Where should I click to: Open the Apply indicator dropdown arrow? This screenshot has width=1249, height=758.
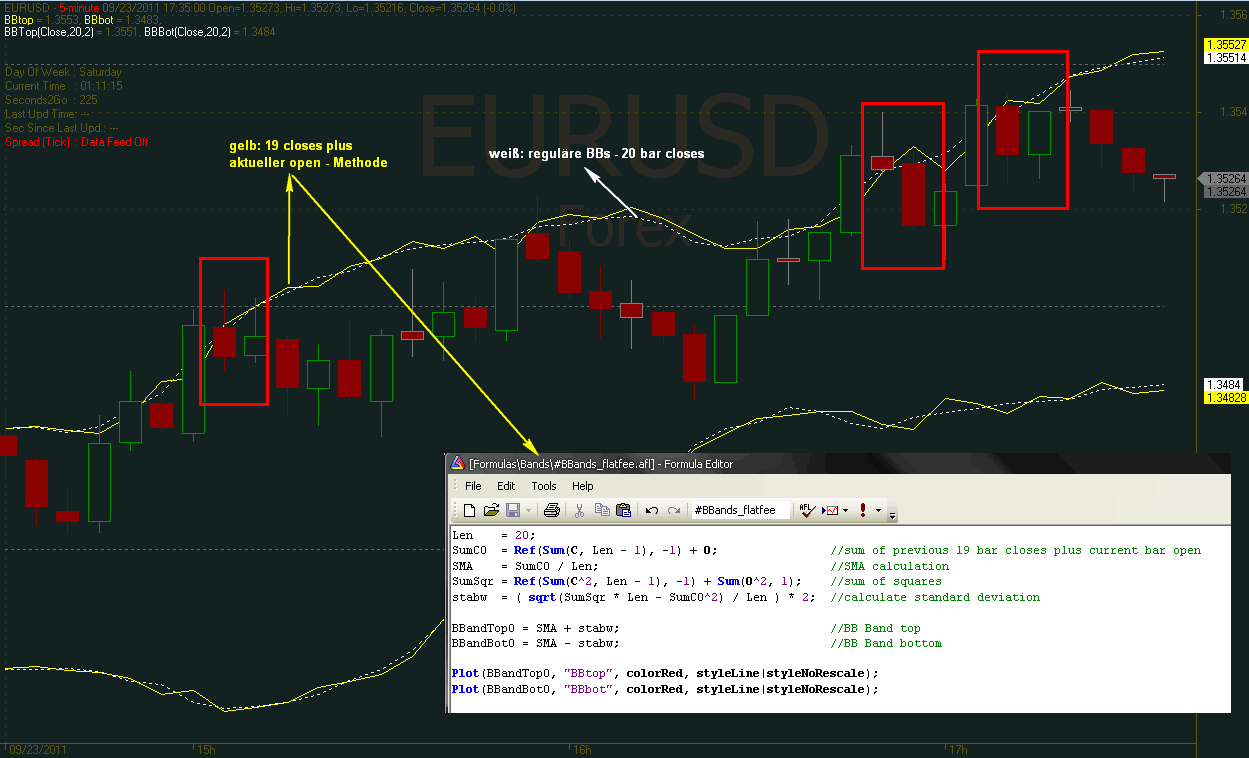pyautogui.click(x=846, y=510)
